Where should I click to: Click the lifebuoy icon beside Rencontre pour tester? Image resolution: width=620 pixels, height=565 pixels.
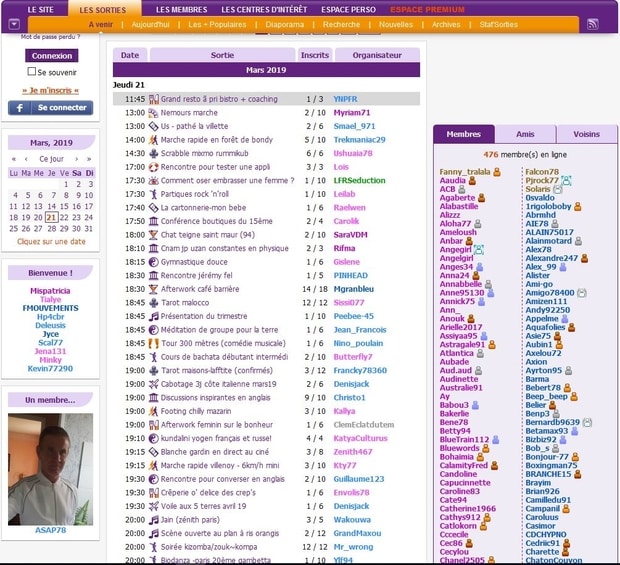tap(153, 167)
